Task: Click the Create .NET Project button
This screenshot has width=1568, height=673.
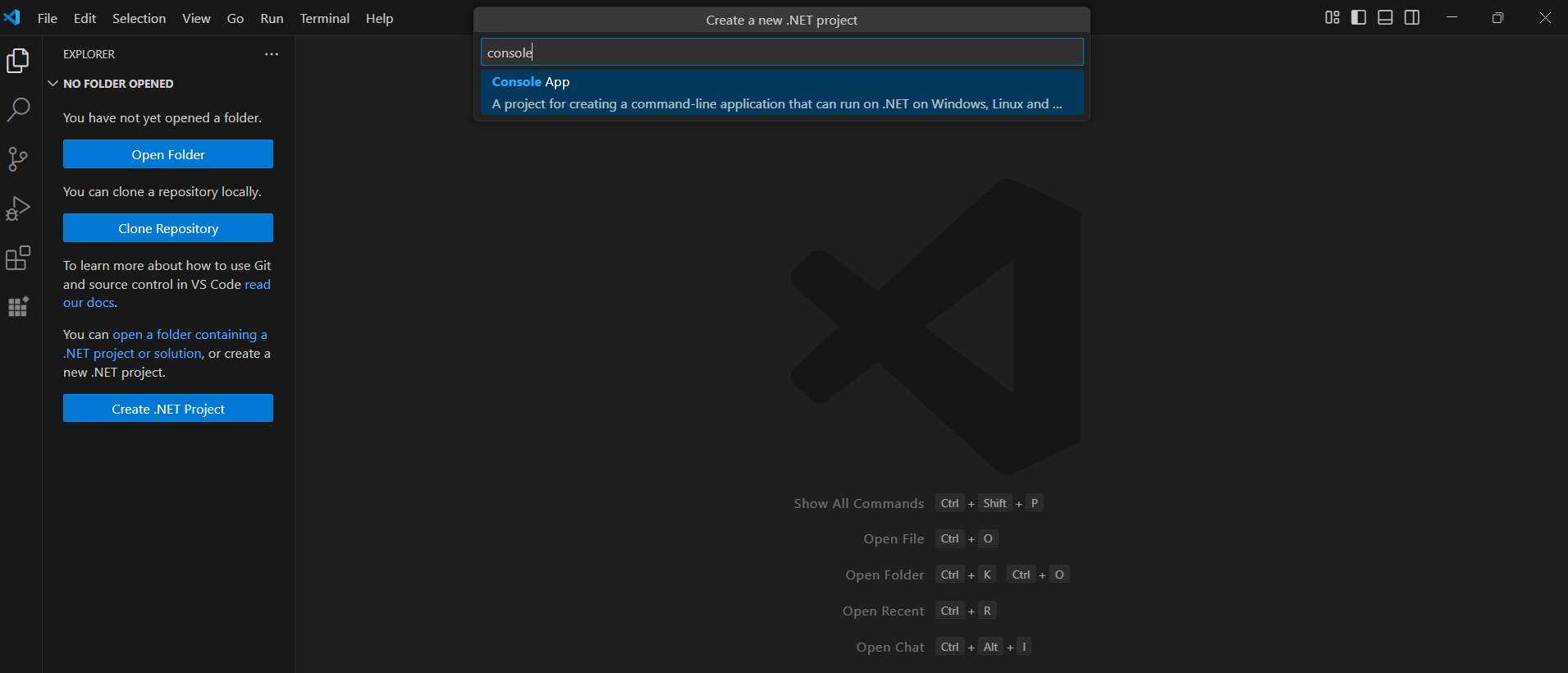Action: tap(168, 409)
